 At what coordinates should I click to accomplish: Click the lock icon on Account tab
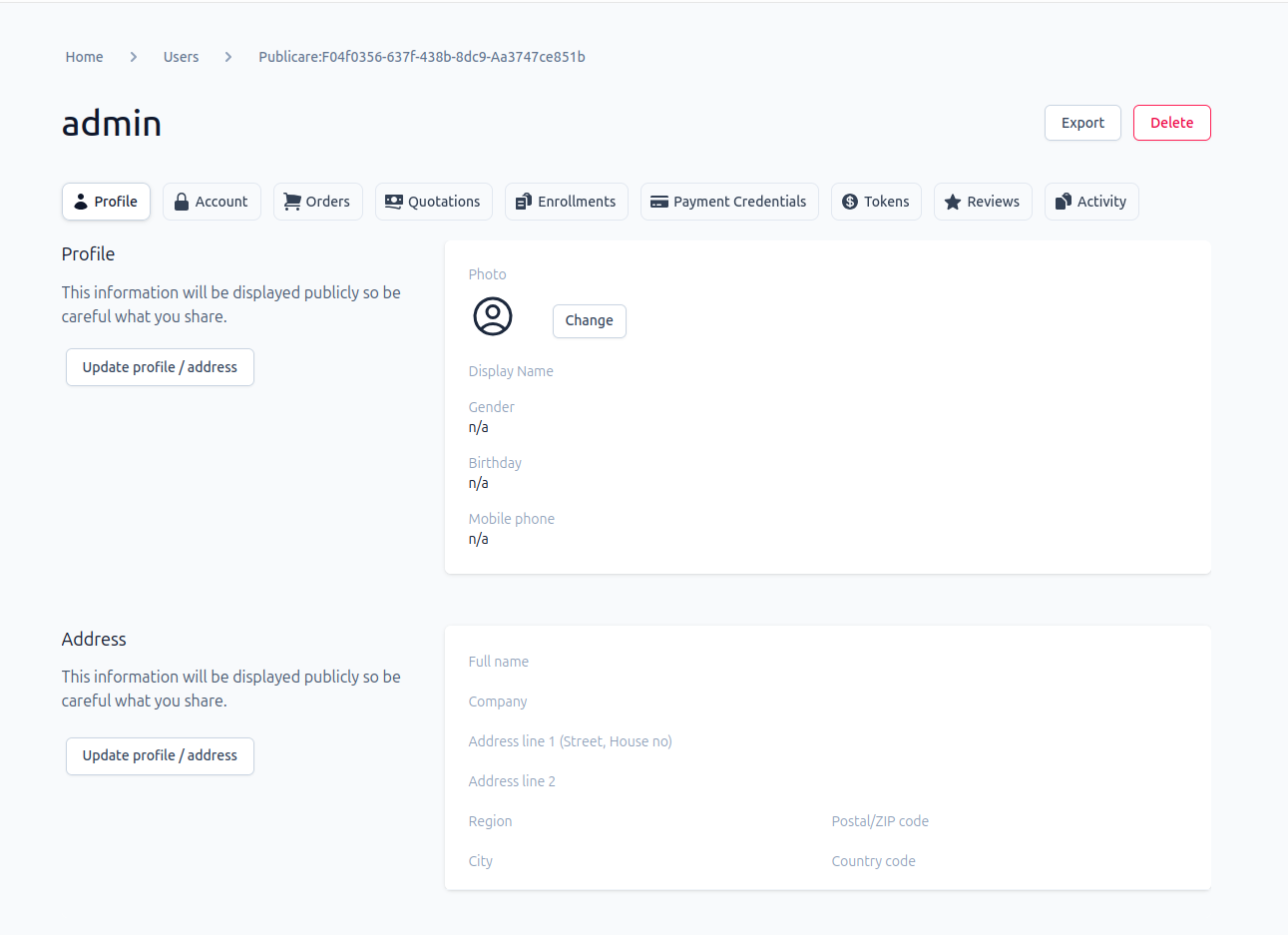pos(182,202)
